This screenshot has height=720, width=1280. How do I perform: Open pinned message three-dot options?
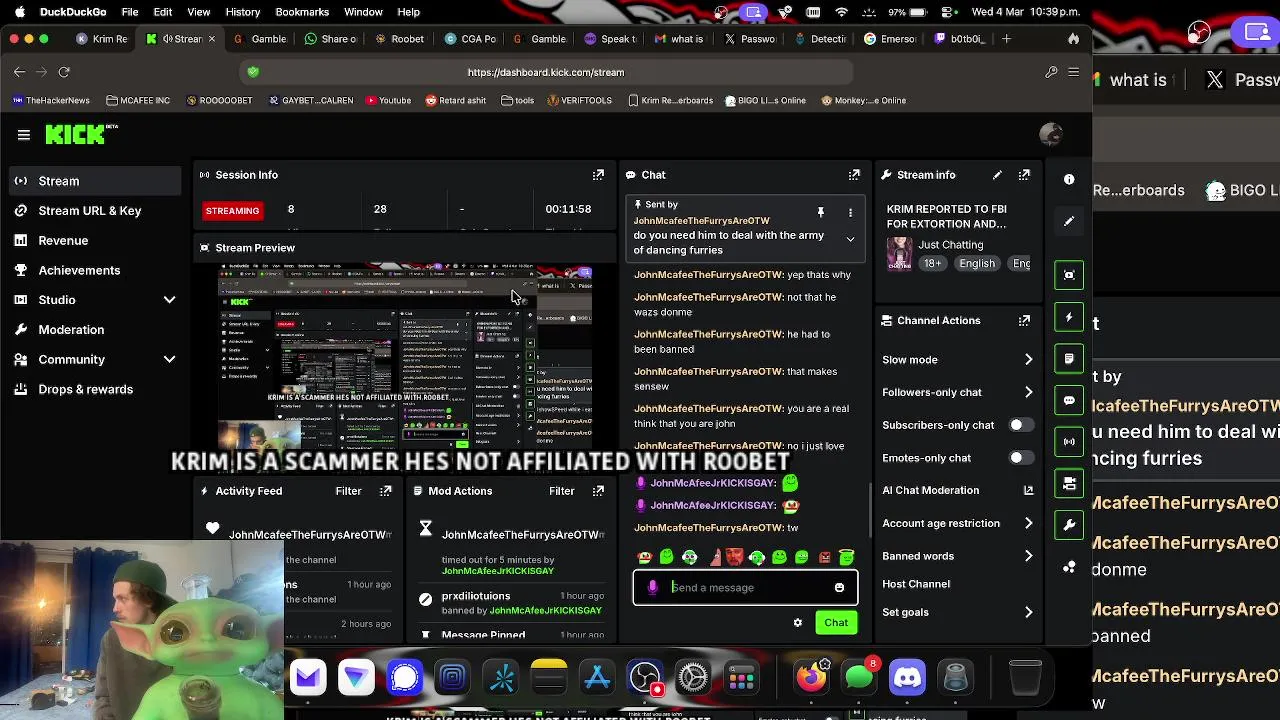pos(850,212)
